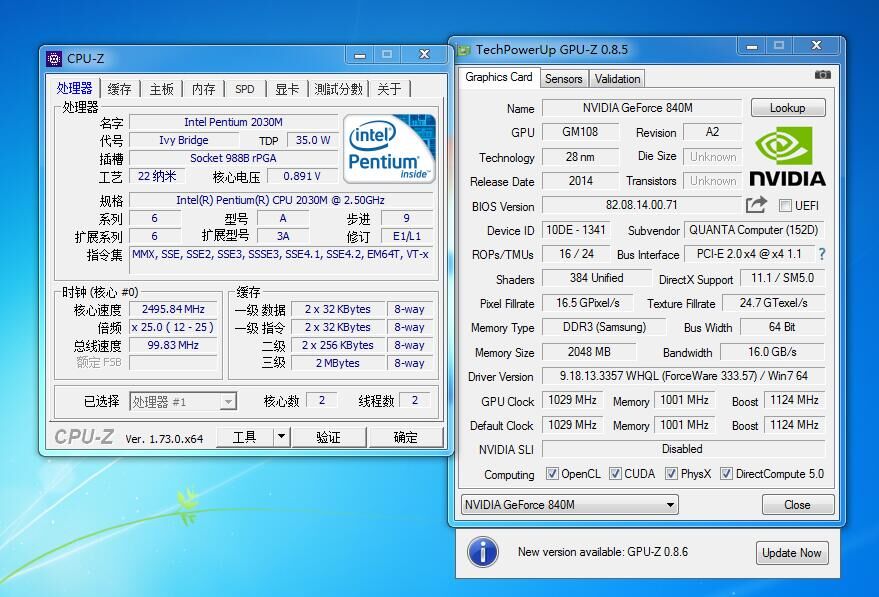The height and width of the screenshot is (597, 879).
Task: Enable the UEFI checkbox
Action: [785, 205]
